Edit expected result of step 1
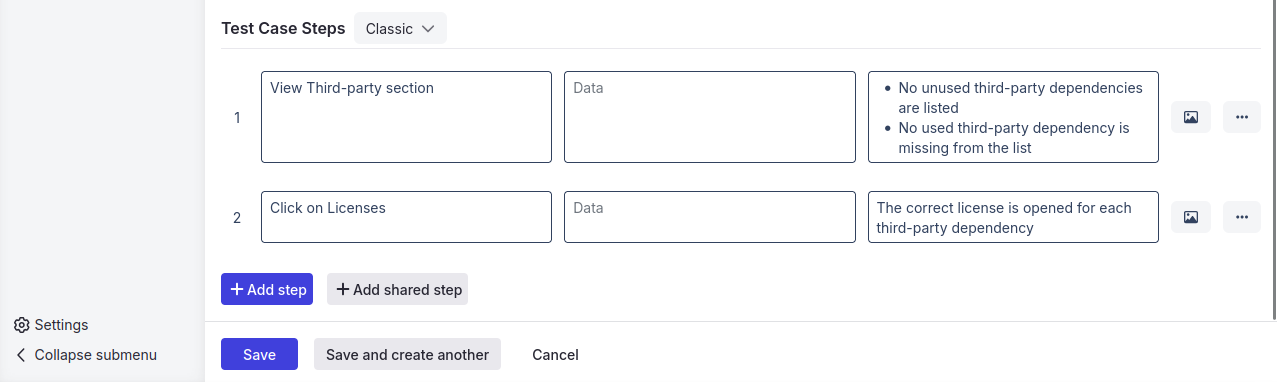This screenshot has height=382, width=1277. click(x=1013, y=117)
